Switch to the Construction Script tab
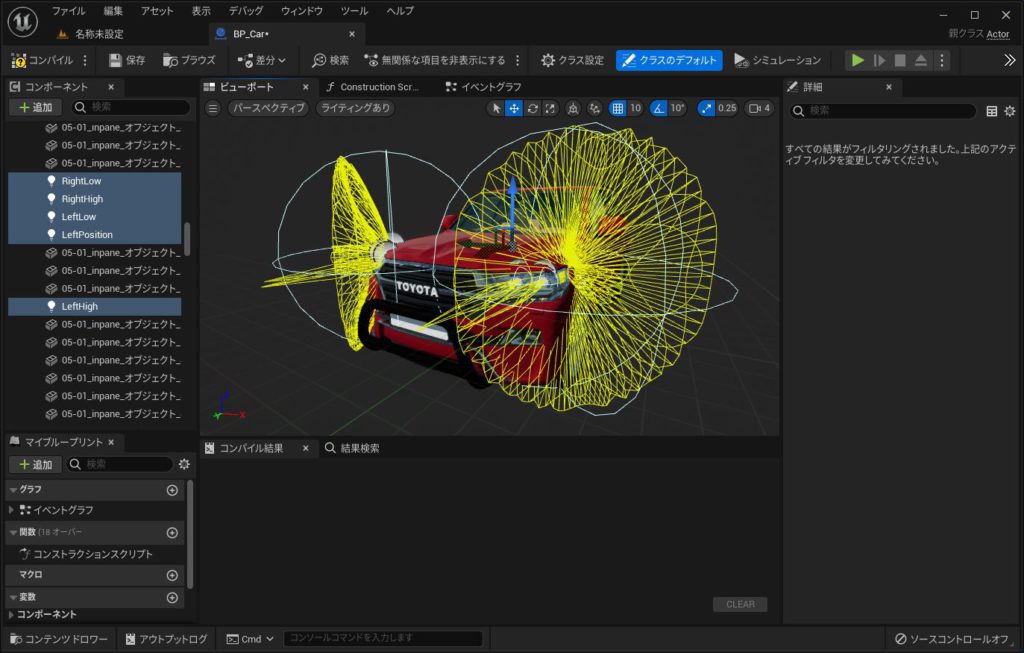Viewport: 1024px width, 653px height. (372, 88)
